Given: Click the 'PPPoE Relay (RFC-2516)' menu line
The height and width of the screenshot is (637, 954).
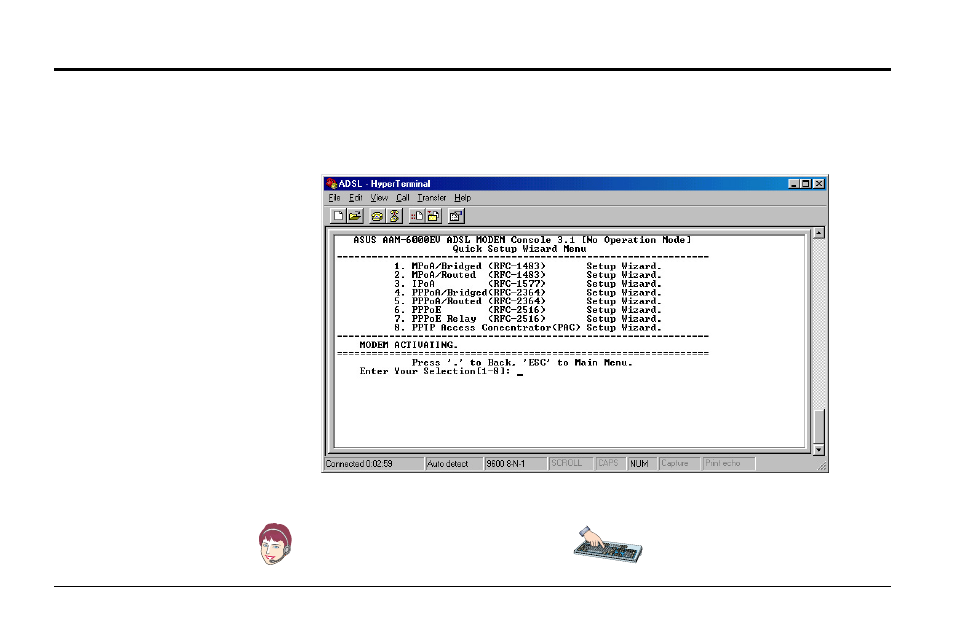Looking at the screenshot, I should [527, 319].
